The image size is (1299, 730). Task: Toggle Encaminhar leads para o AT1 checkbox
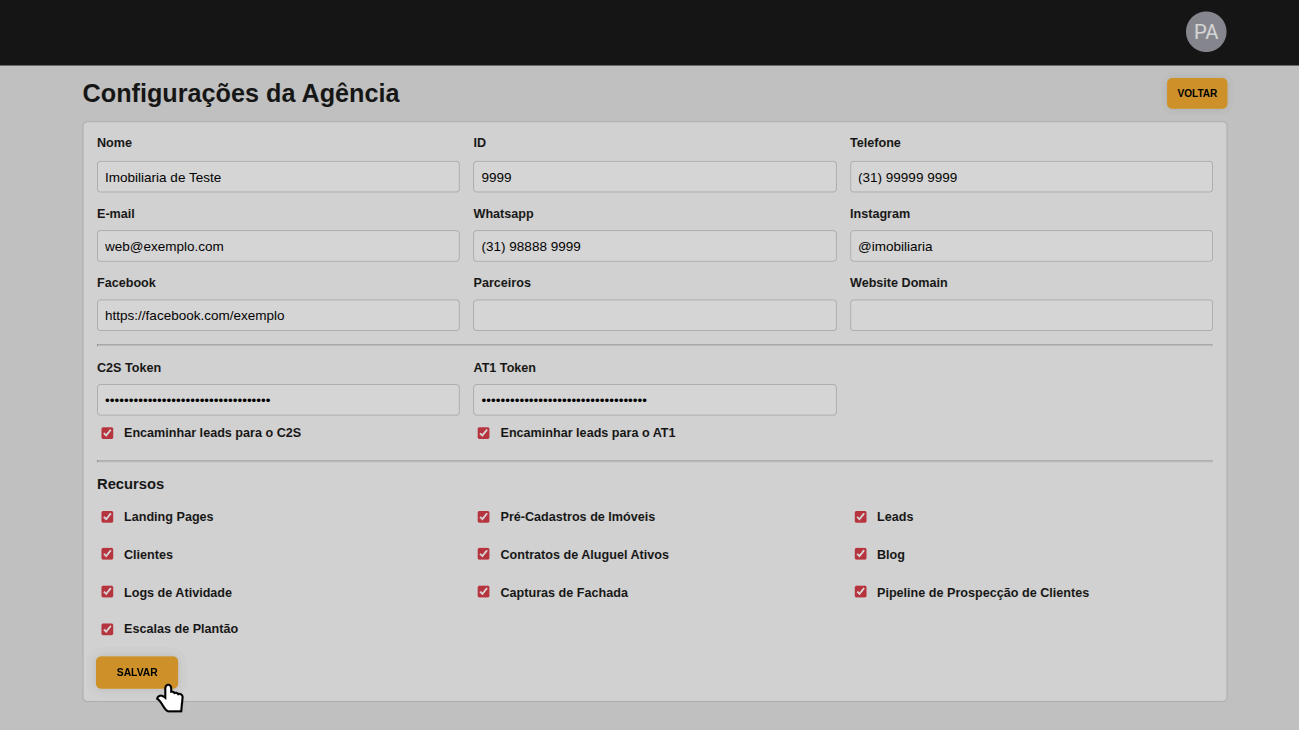tap(484, 433)
